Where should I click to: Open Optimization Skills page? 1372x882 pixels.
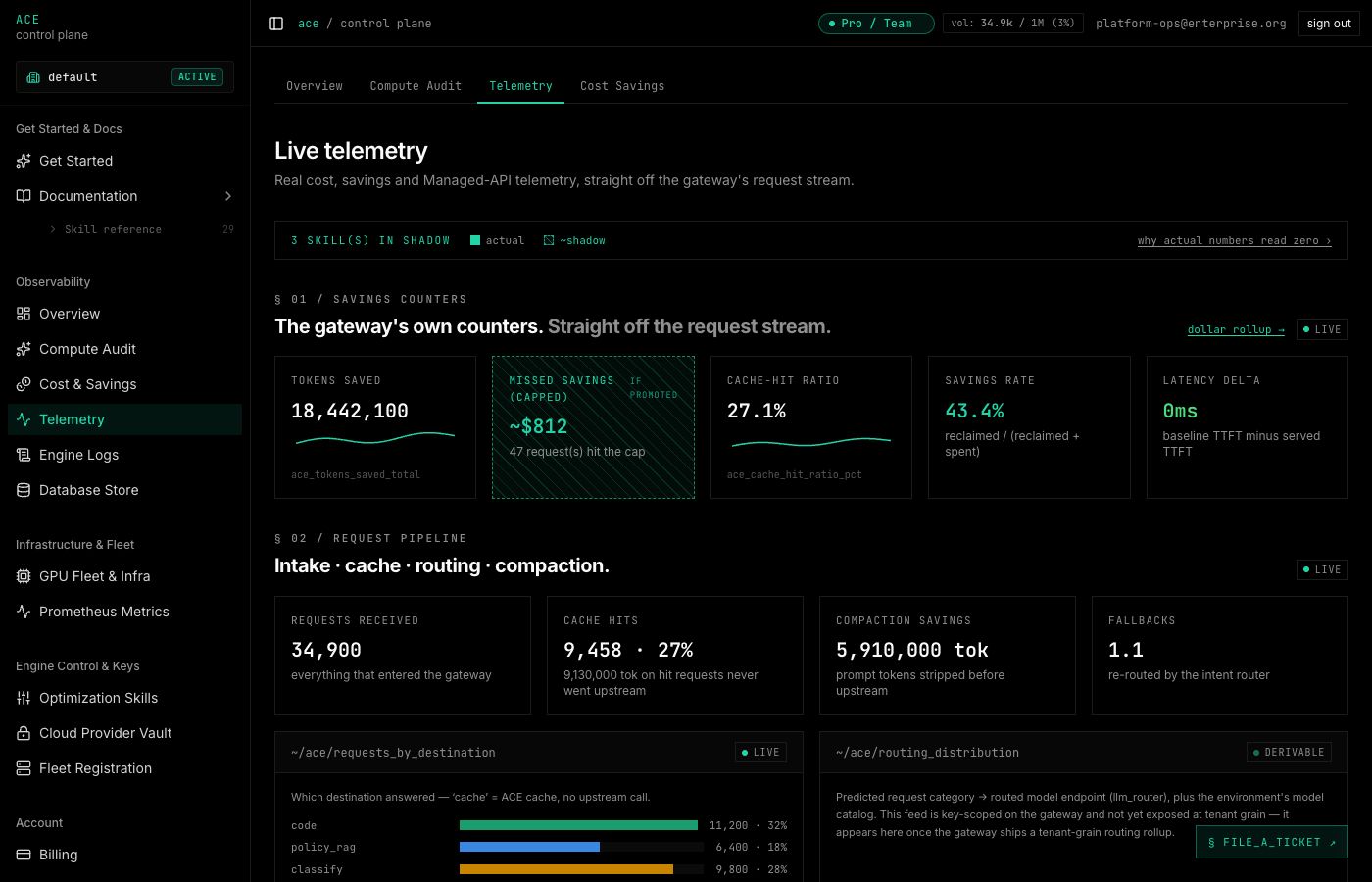pos(124,698)
